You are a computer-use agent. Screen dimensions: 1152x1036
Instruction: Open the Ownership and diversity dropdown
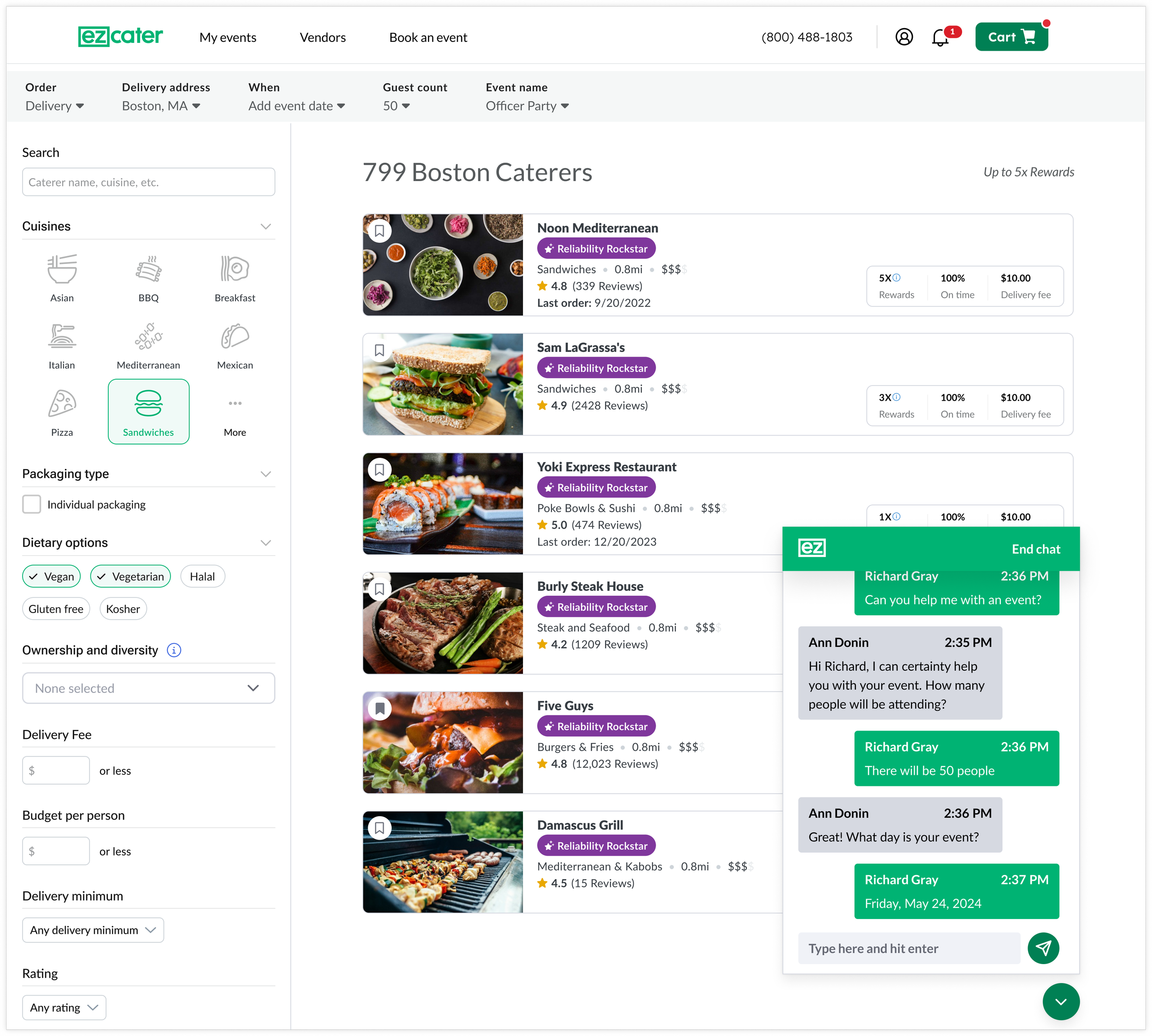pos(148,688)
